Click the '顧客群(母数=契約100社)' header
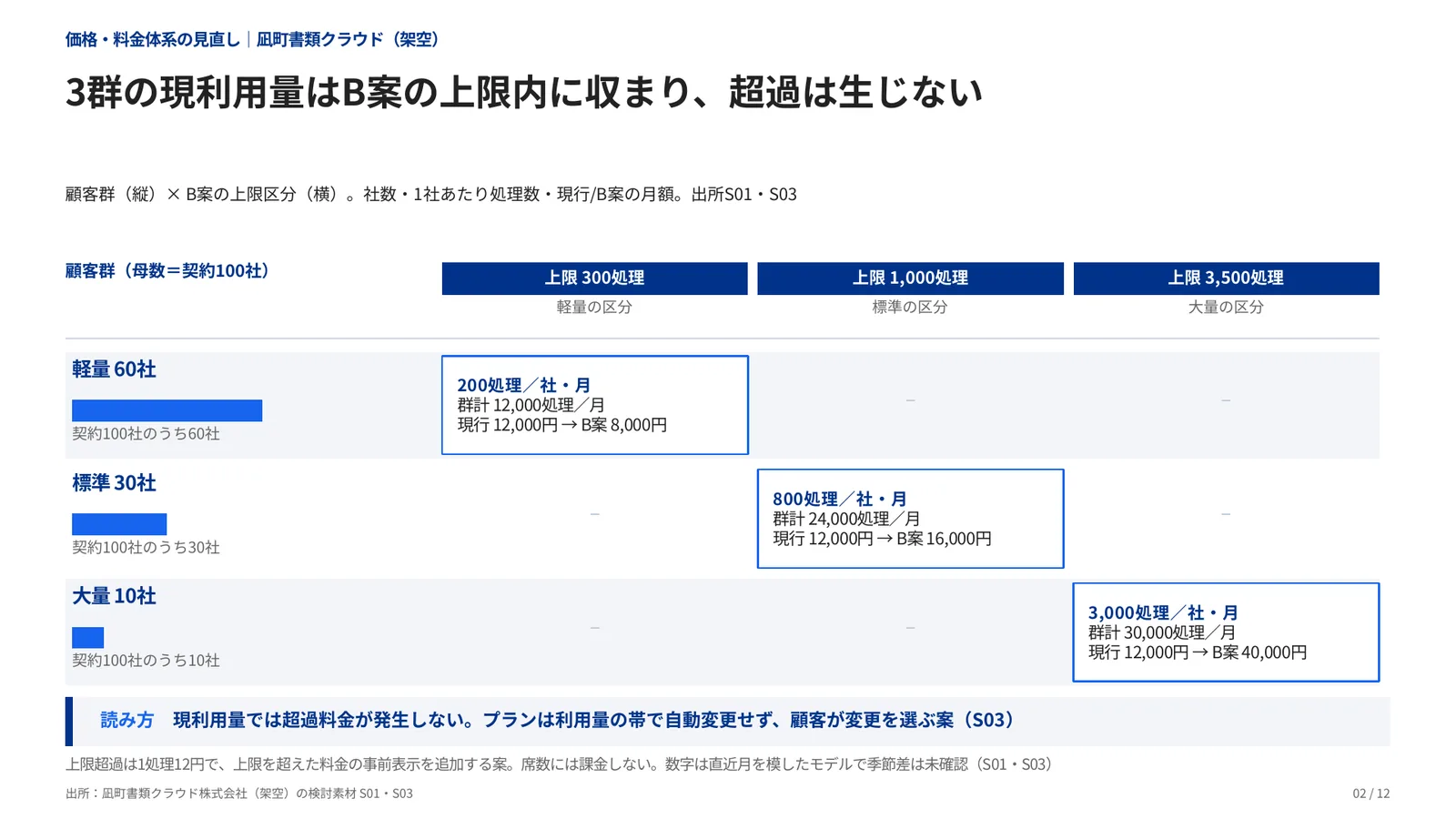 [x=170, y=270]
